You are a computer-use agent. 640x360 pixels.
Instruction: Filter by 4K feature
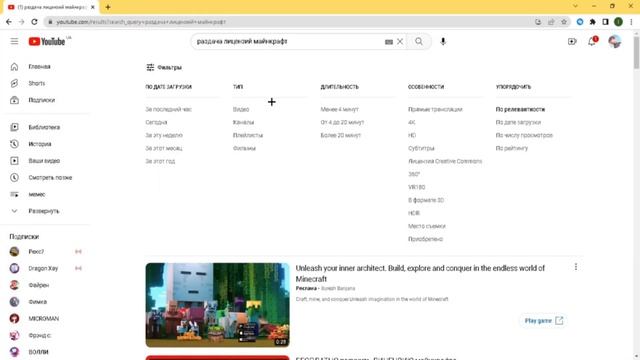[411, 122]
